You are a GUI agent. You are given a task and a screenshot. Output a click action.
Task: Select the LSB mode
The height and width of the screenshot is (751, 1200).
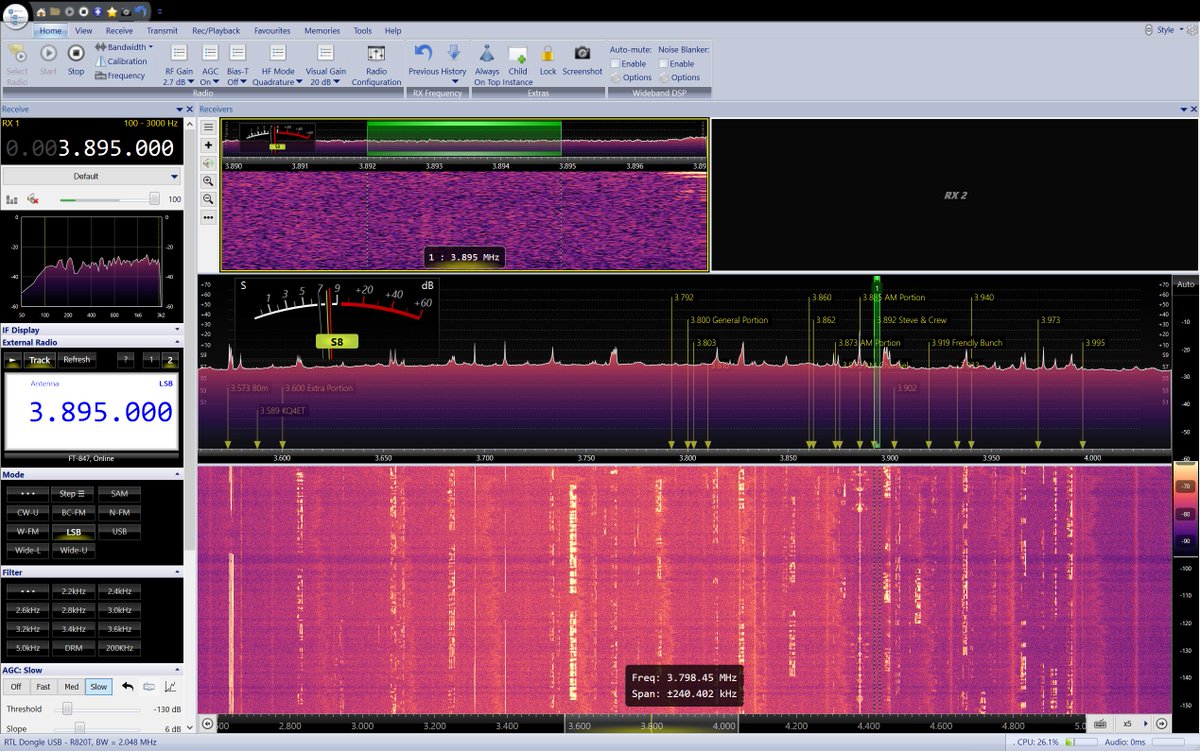73,532
